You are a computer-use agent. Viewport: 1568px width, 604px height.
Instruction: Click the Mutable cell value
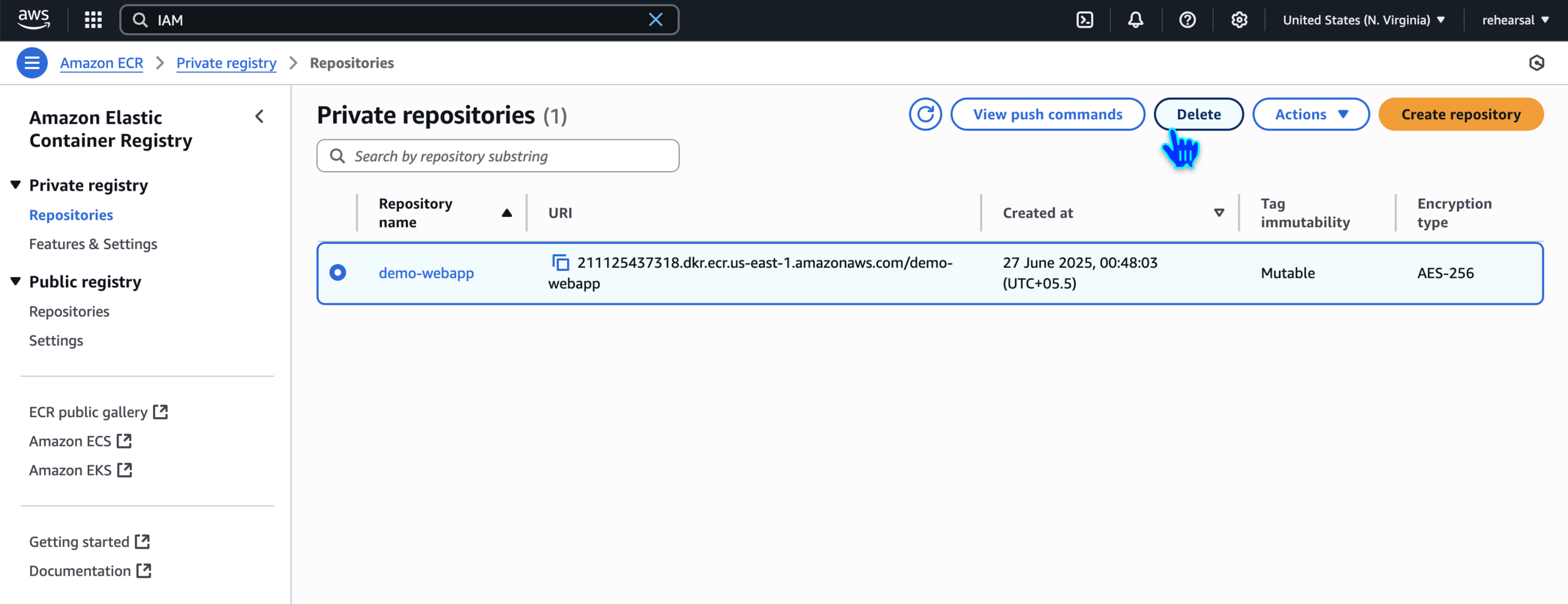(x=1288, y=273)
